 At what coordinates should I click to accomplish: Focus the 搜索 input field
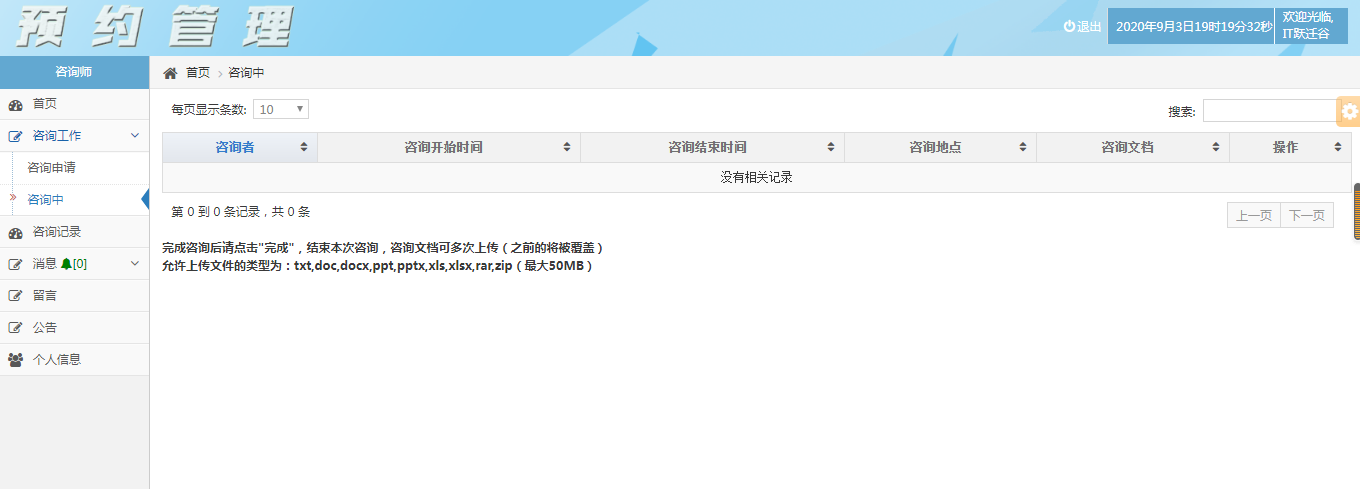(1270, 111)
